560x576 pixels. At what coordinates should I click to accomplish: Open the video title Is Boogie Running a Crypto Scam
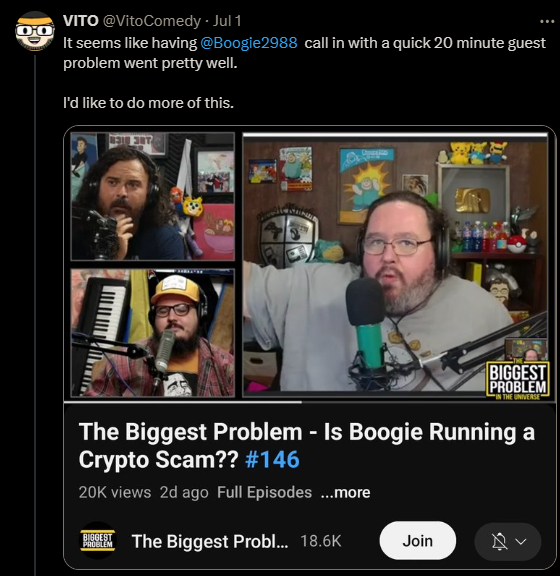[x=306, y=445]
